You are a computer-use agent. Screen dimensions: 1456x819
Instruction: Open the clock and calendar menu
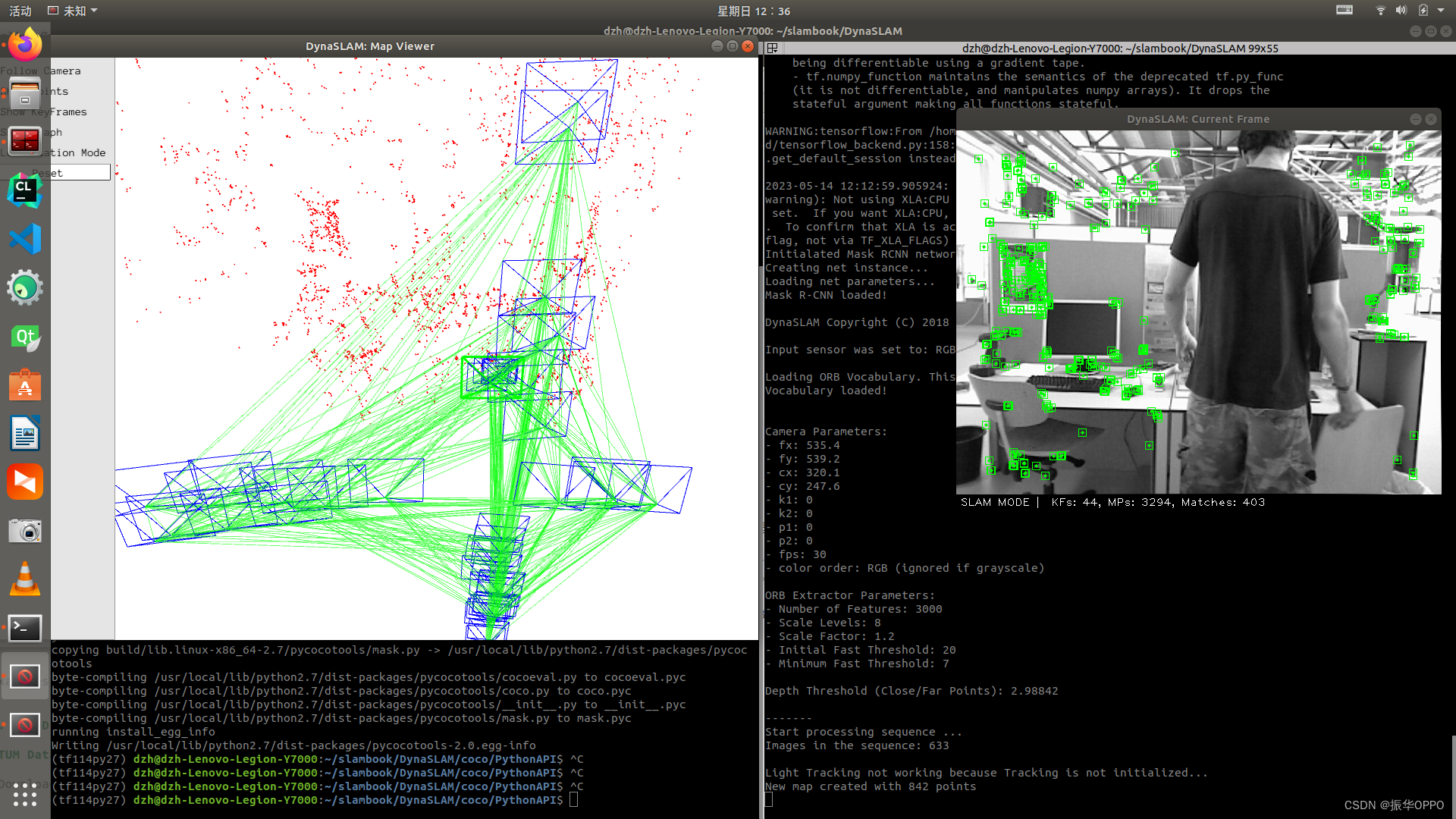pyautogui.click(x=753, y=11)
